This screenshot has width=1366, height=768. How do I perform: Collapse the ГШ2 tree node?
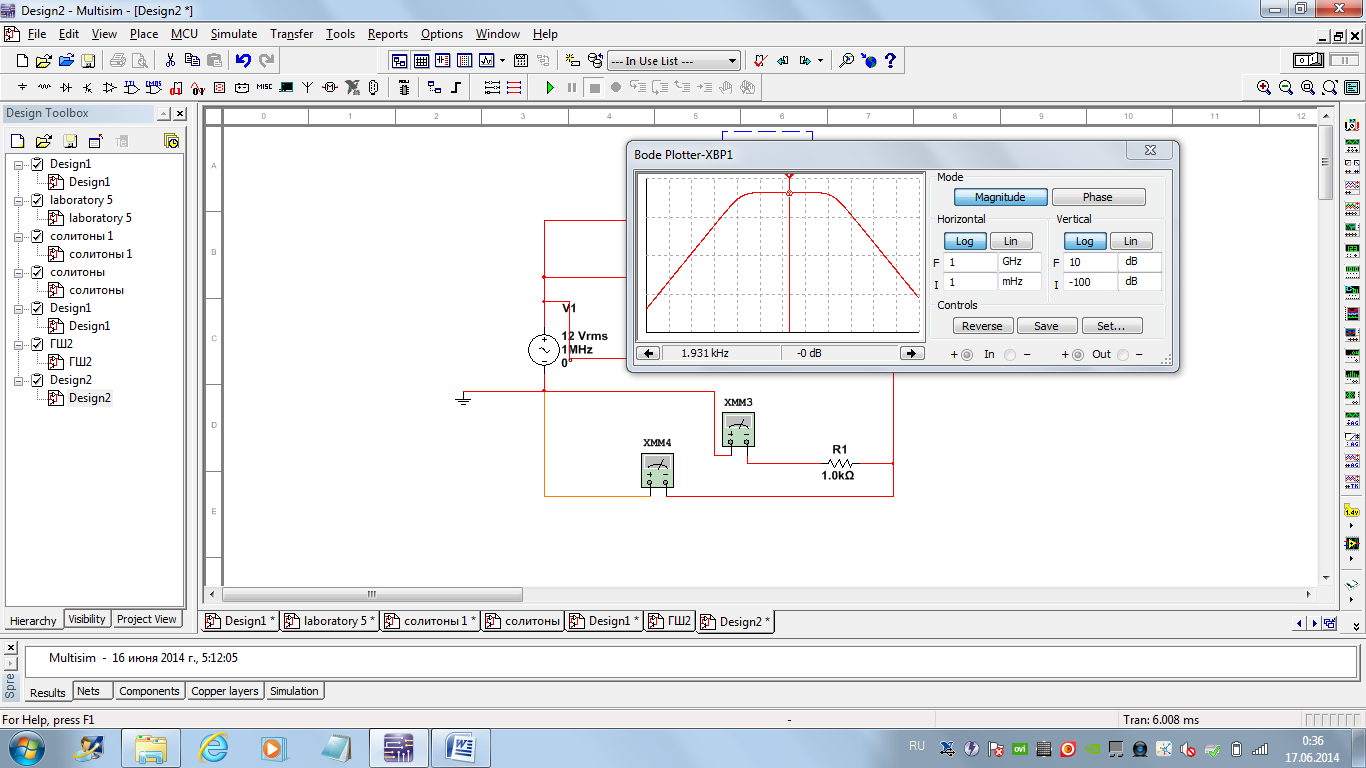pos(20,344)
